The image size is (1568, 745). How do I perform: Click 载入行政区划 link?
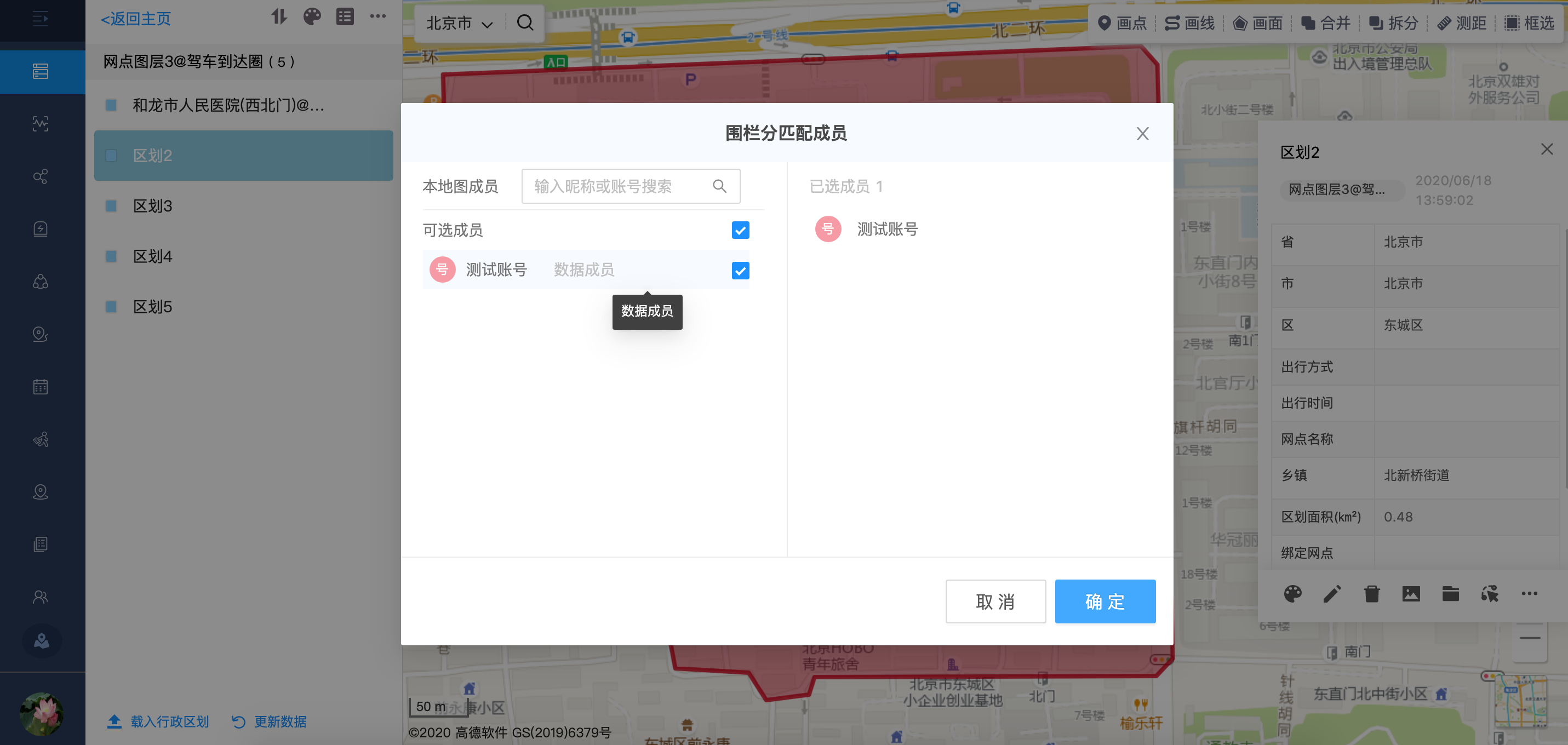coord(158,722)
